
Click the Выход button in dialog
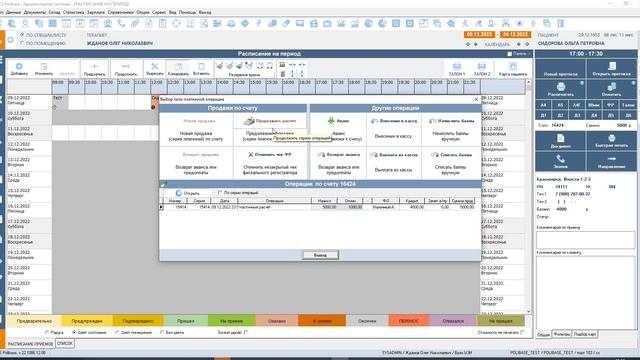pyautogui.click(x=320, y=255)
